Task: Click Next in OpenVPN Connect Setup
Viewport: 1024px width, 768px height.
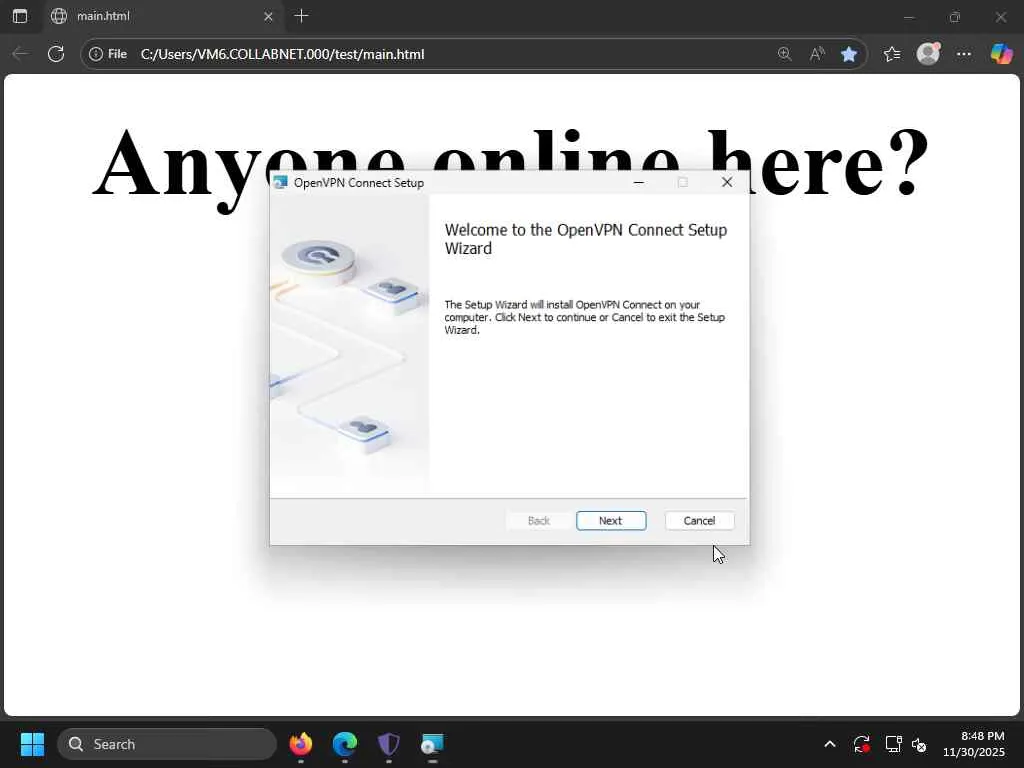Action: click(611, 520)
